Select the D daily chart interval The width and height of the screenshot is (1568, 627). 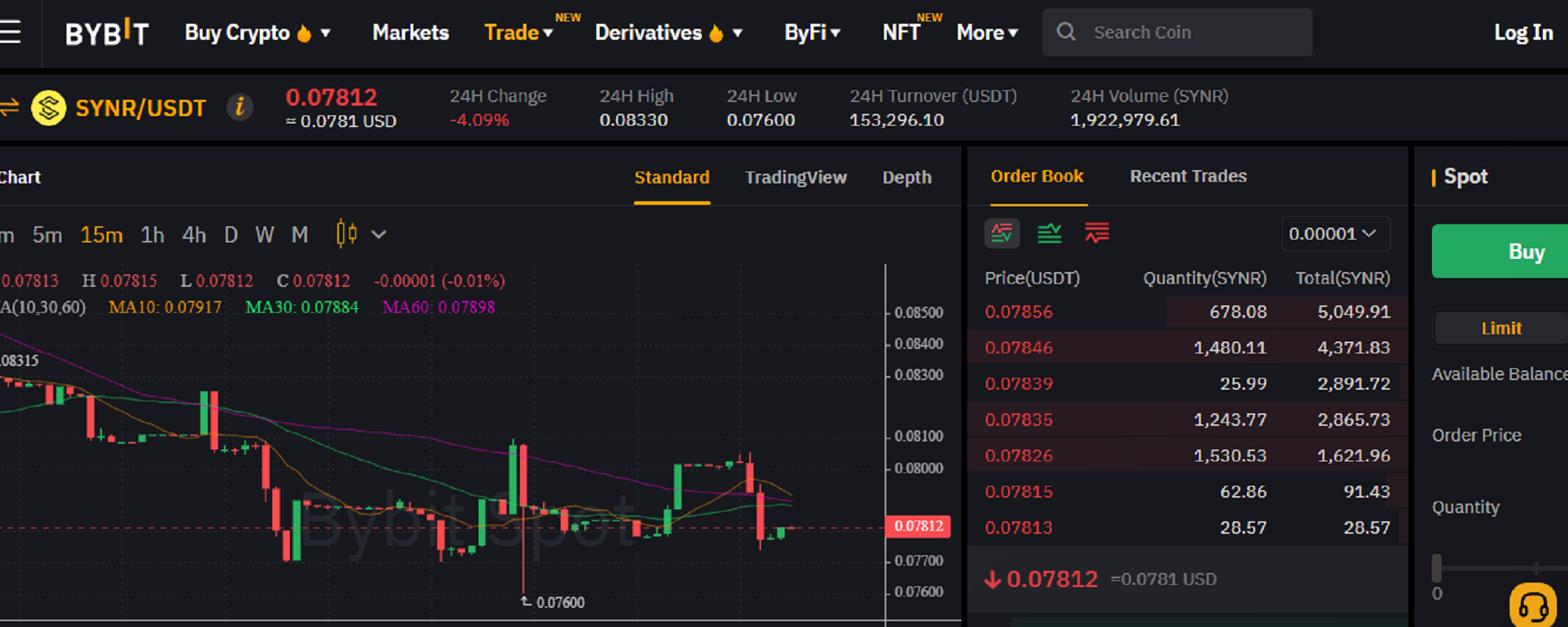(231, 235)
